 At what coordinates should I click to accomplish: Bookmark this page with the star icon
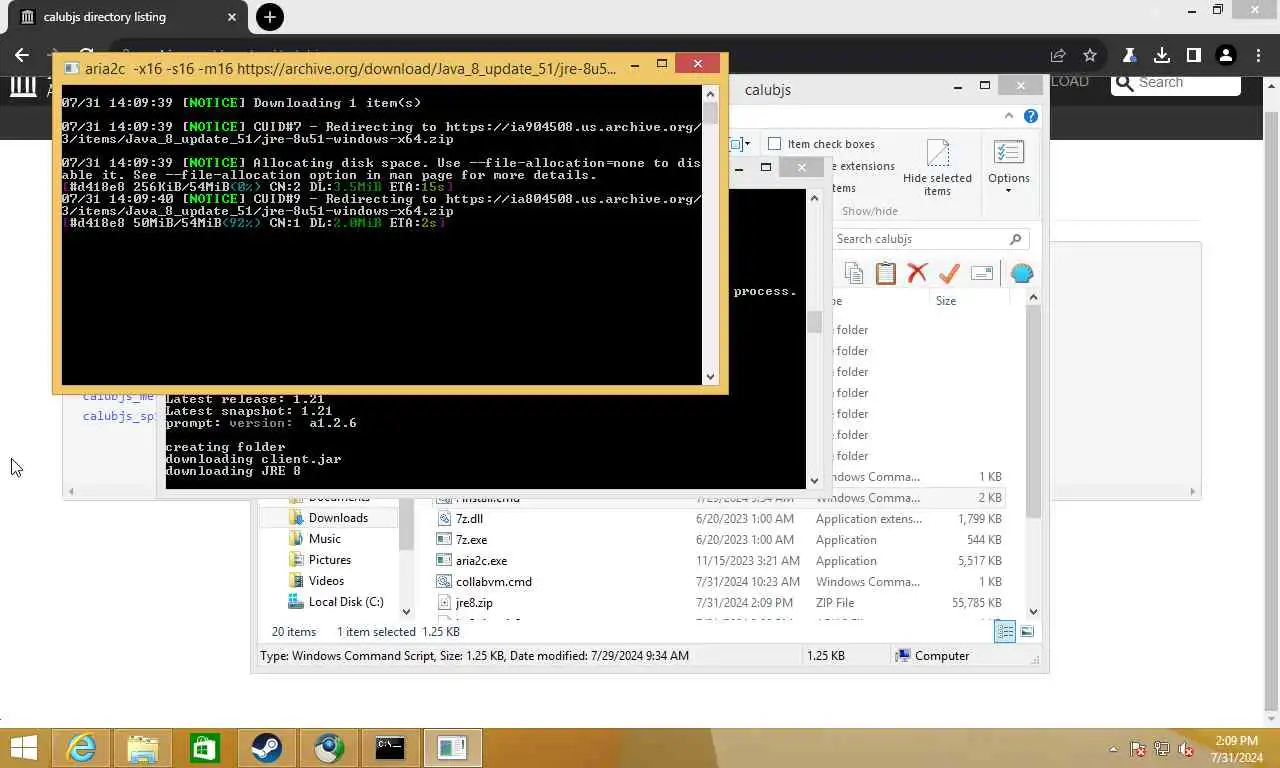click(1090, 55)
